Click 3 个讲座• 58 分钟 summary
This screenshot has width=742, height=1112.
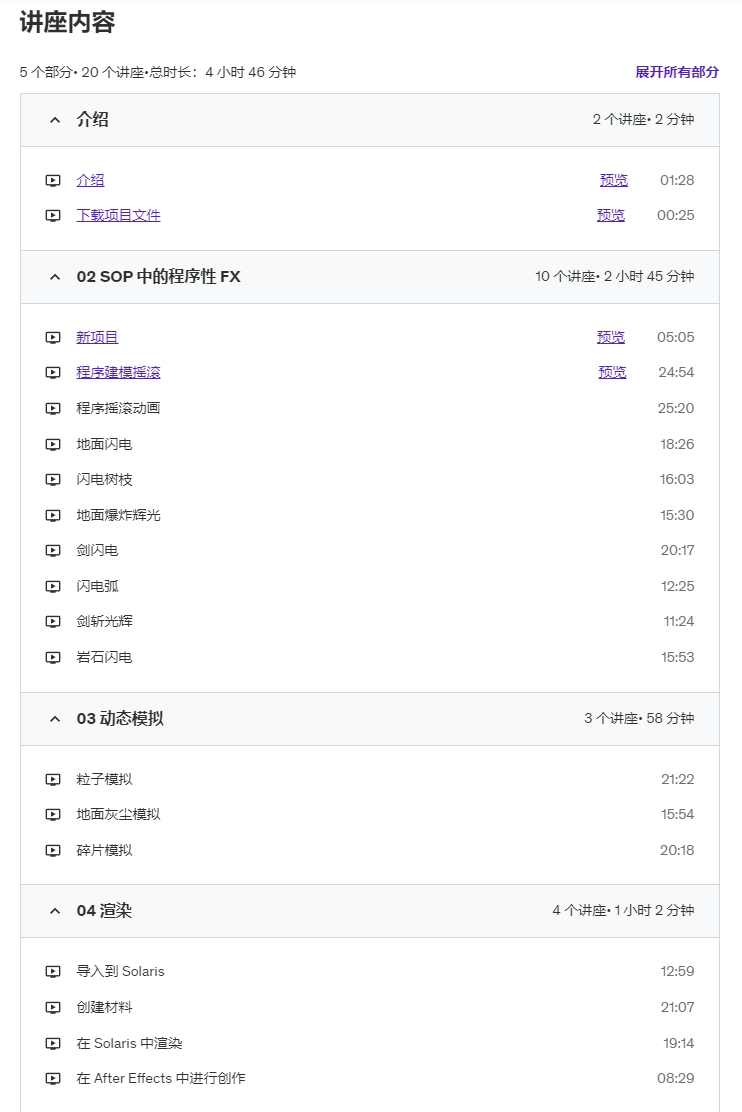tap(639, 718)
